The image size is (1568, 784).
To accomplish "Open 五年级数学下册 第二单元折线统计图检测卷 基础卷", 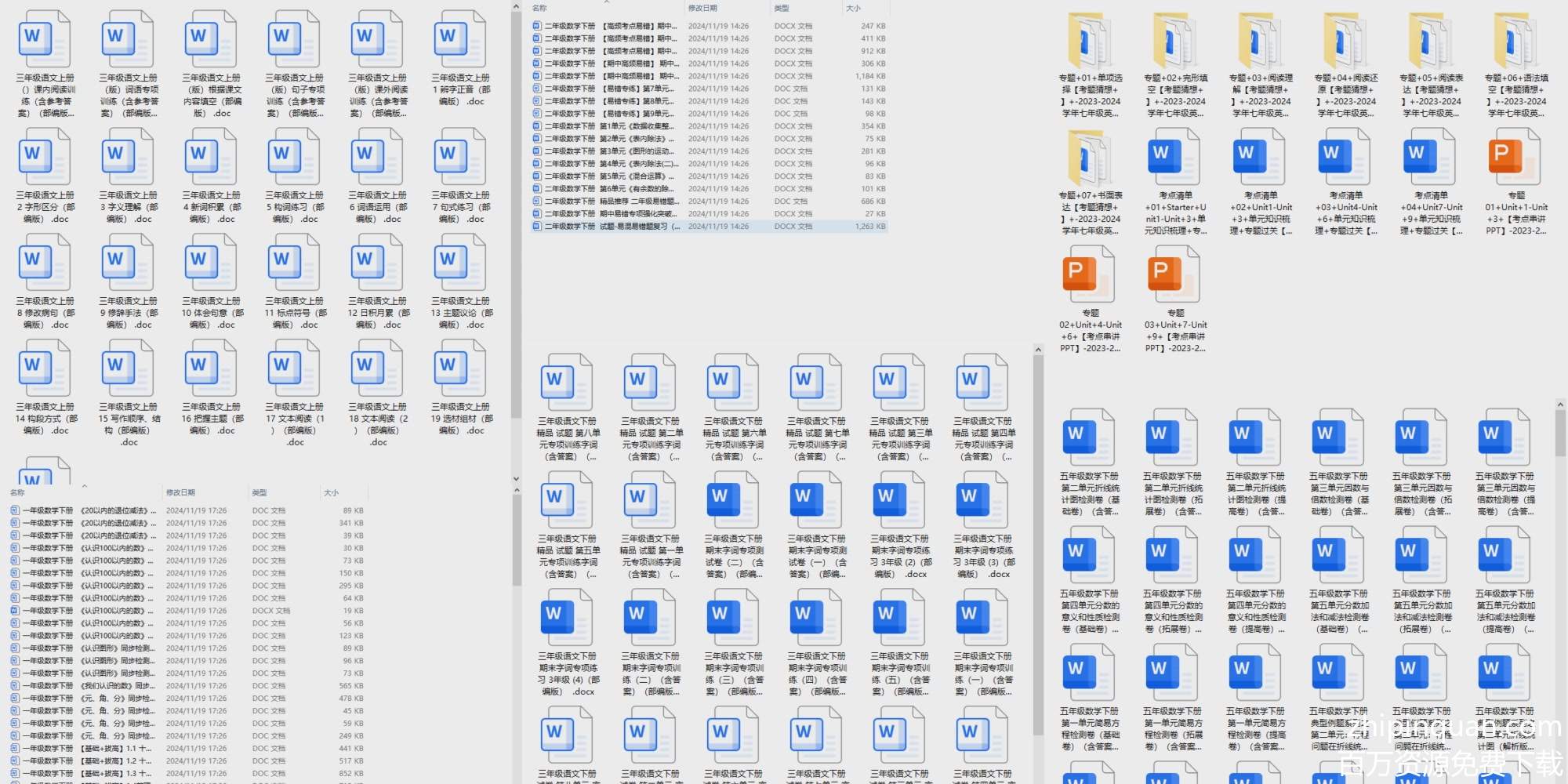I will click(x=1090, y=439).
